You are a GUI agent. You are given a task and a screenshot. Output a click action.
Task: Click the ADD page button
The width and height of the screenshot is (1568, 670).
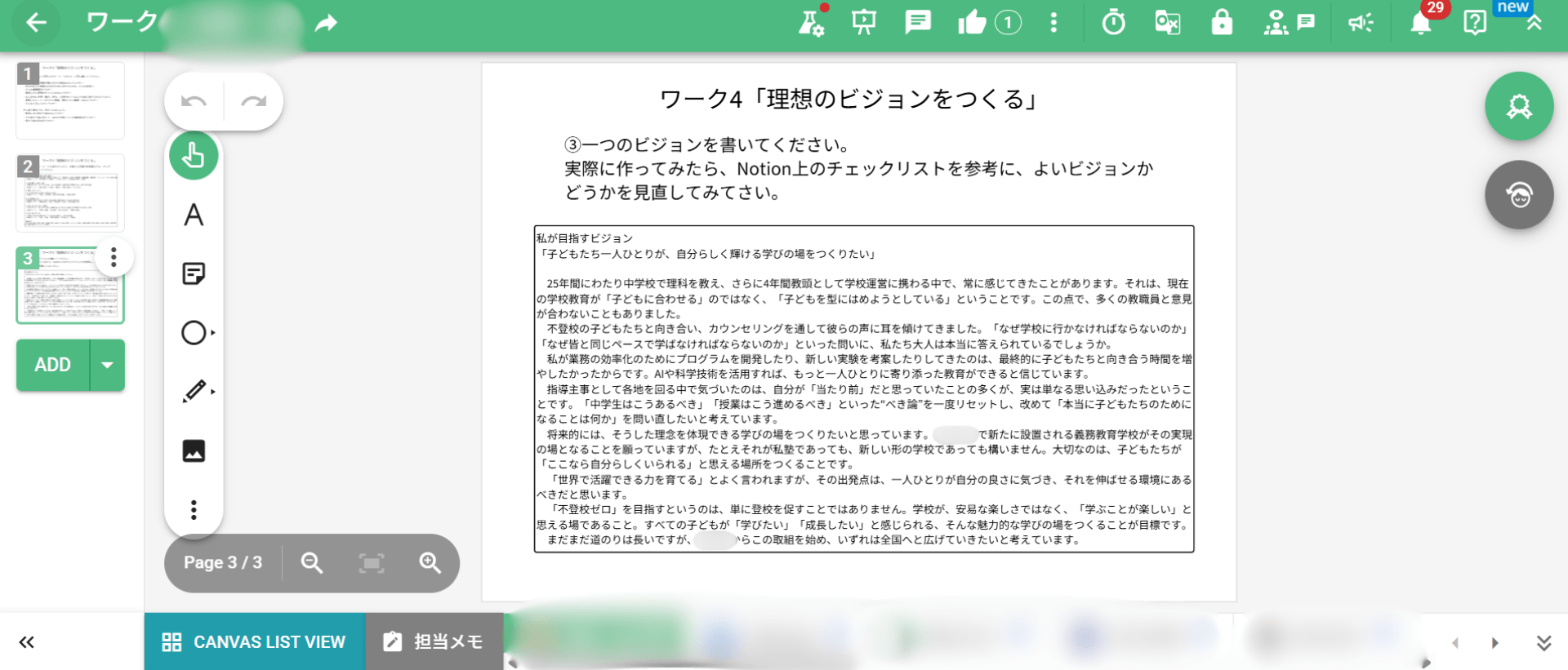(52, 365)
